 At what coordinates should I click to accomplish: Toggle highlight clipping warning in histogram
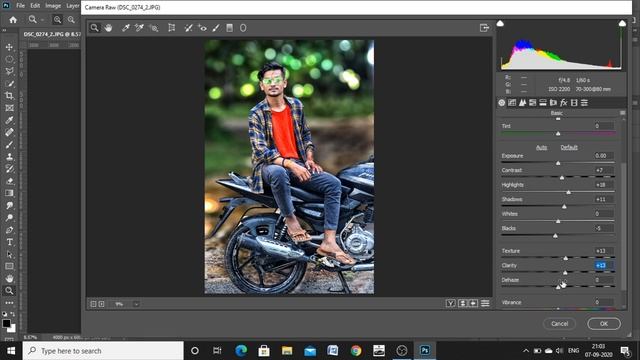click(x=622, y=23)
